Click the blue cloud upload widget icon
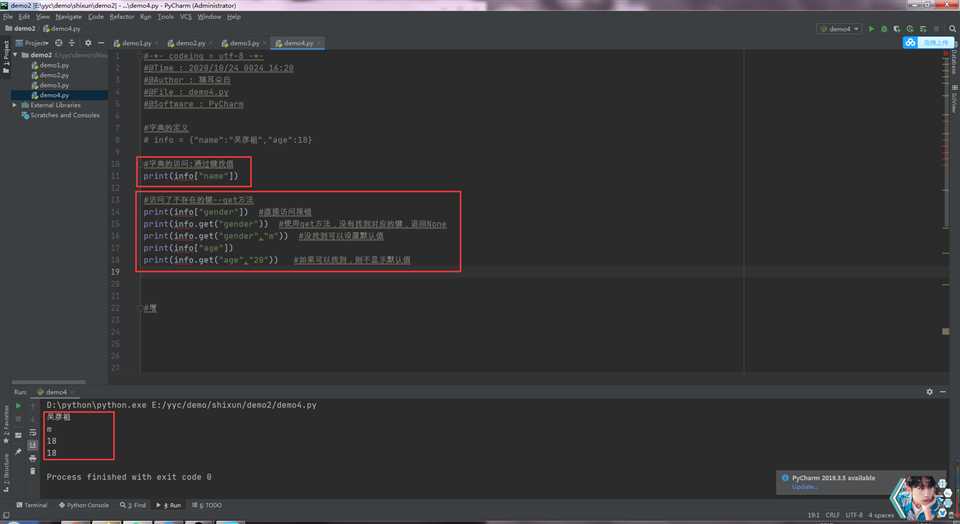Screen dimensions: 960x524 point(910,42)
